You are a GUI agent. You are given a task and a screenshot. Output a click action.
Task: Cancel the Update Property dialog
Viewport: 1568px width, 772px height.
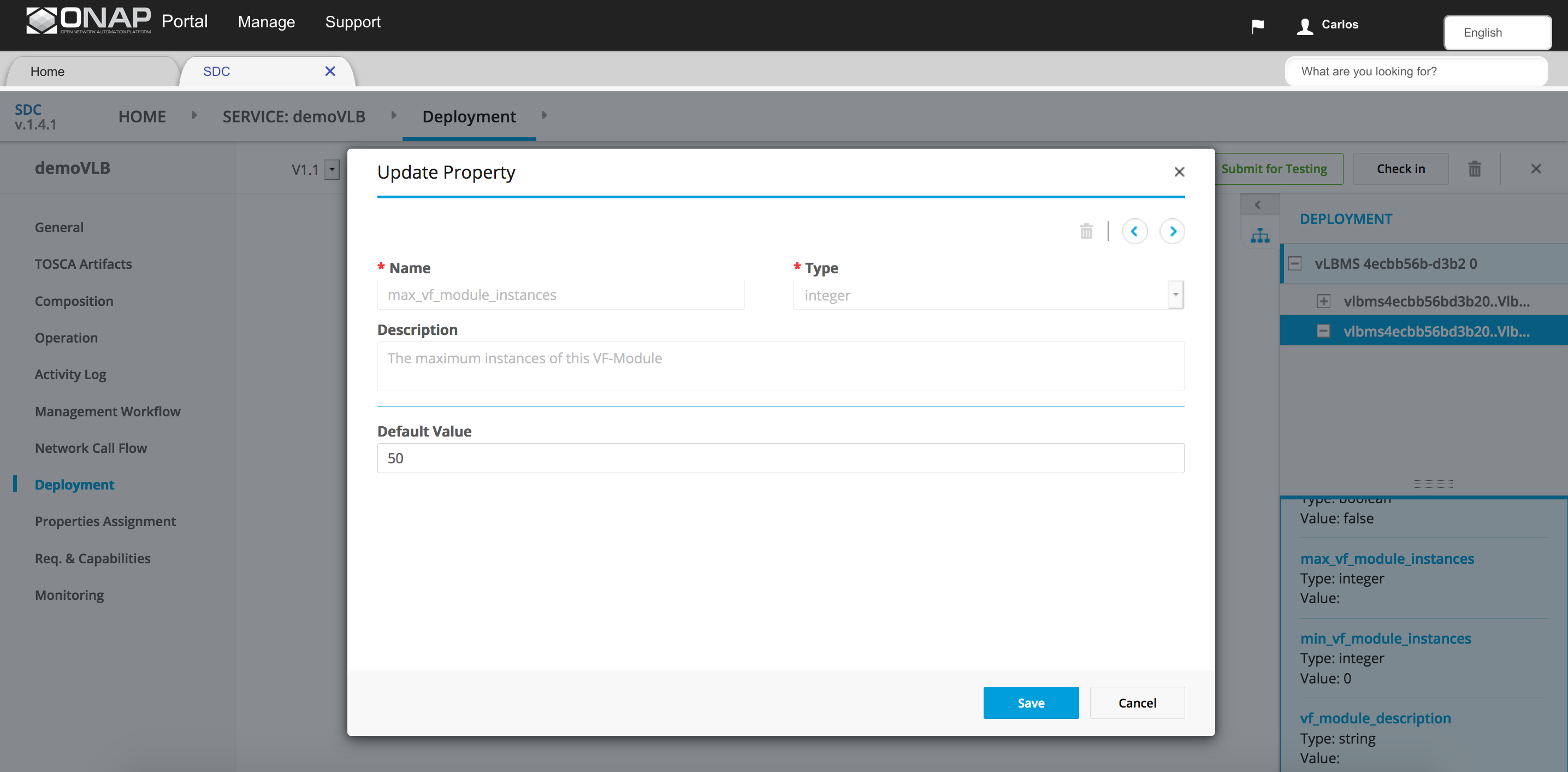pos(1137,703)
